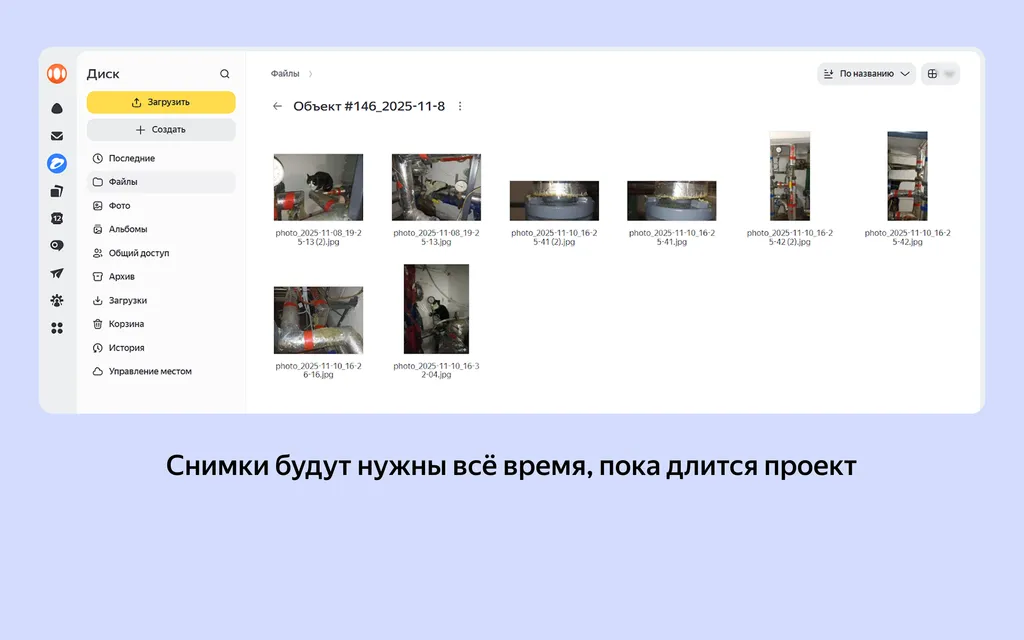Upload files with the Загрузить button
Image resolution: width=1024 pixels, height=640 pixels.
[161, 103]
